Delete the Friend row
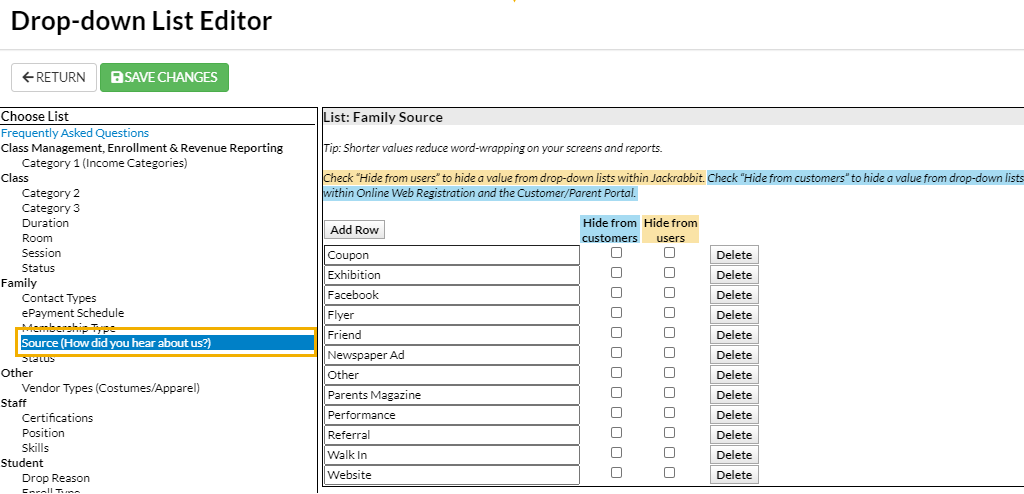 click(x=734, y=335)
